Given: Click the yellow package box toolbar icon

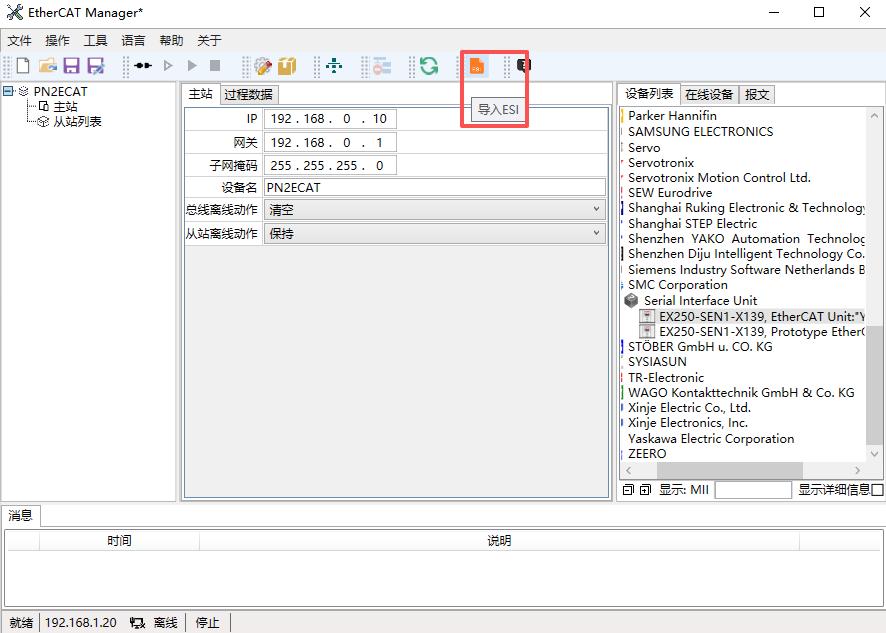Looking at the screenshot, I should [287, 66].
